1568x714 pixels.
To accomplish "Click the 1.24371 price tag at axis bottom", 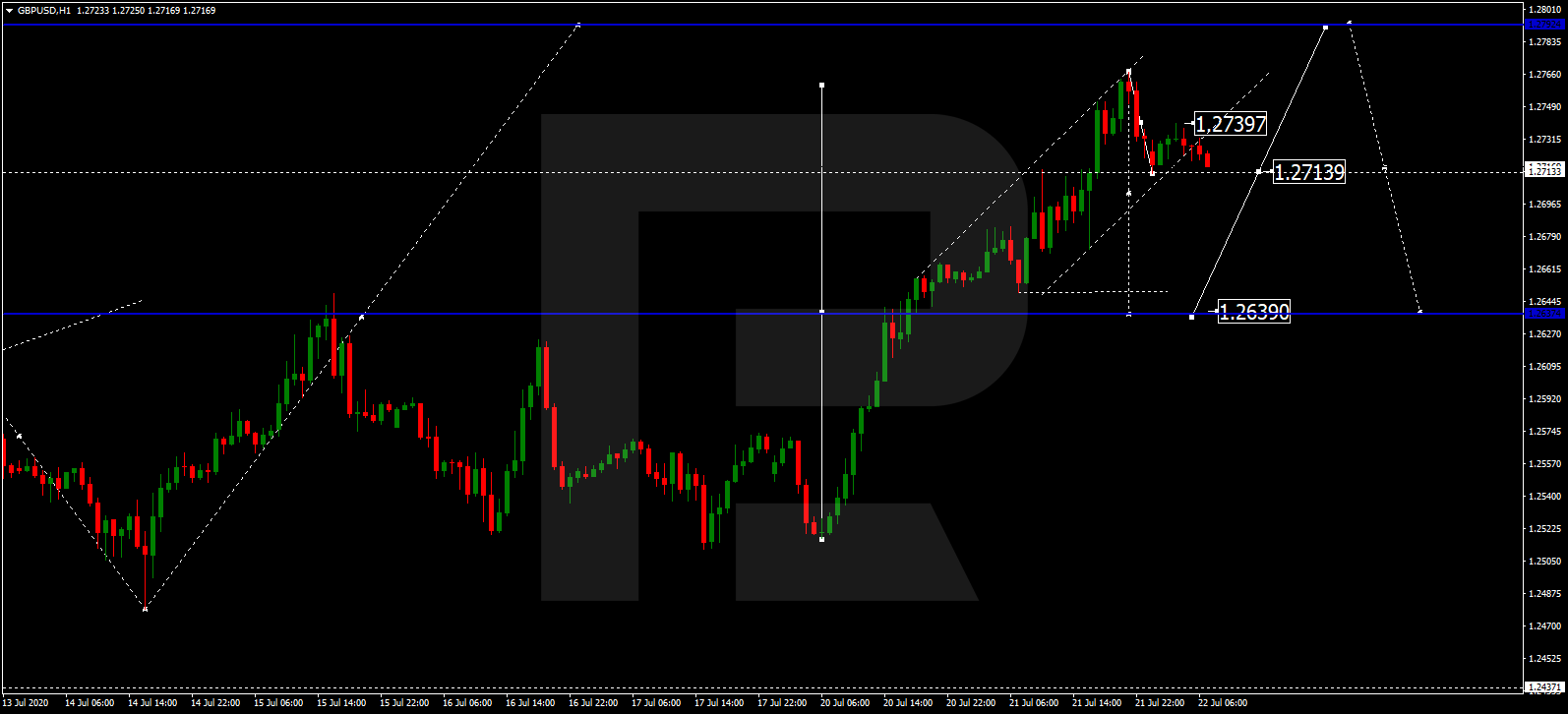I will (1544, 687).
